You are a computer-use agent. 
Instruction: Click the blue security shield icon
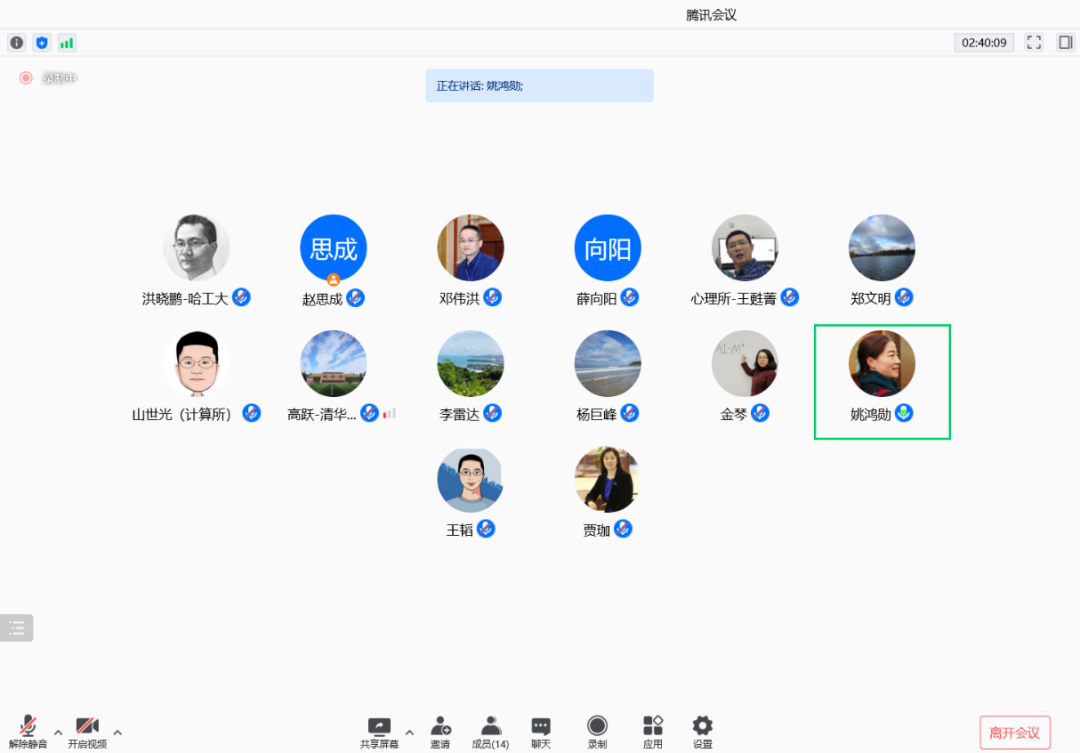(42, 43)
